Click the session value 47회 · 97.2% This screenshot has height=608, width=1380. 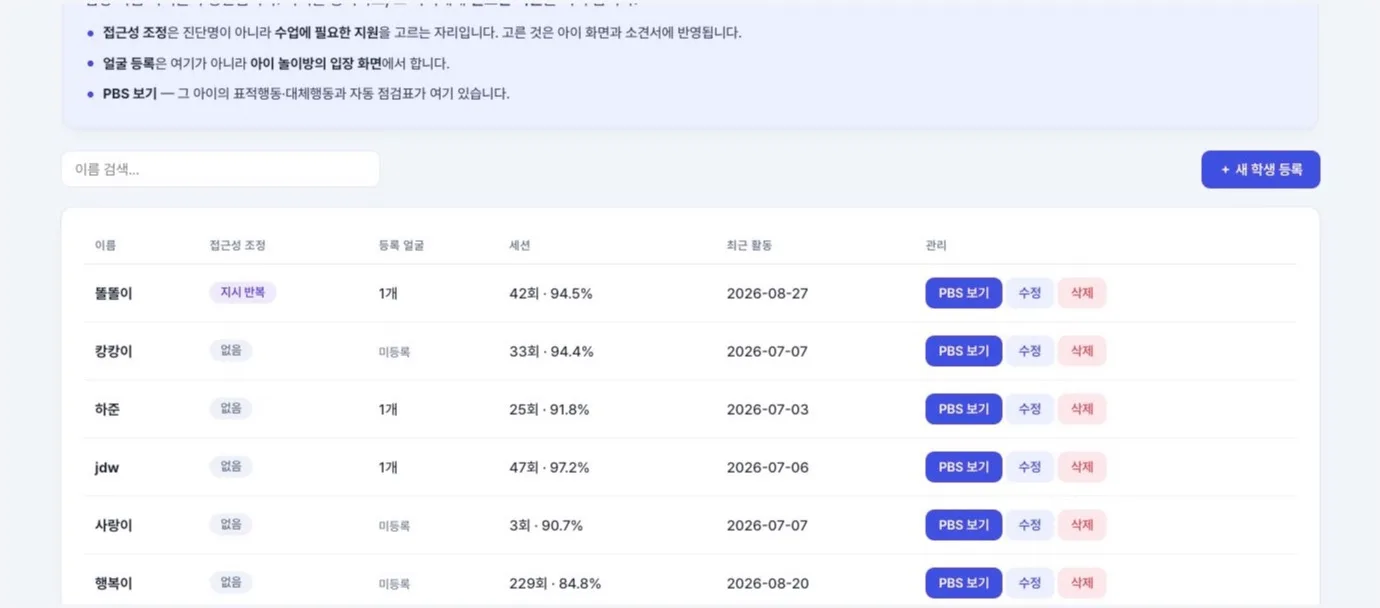pyautogui.click(x=549, y=467)
